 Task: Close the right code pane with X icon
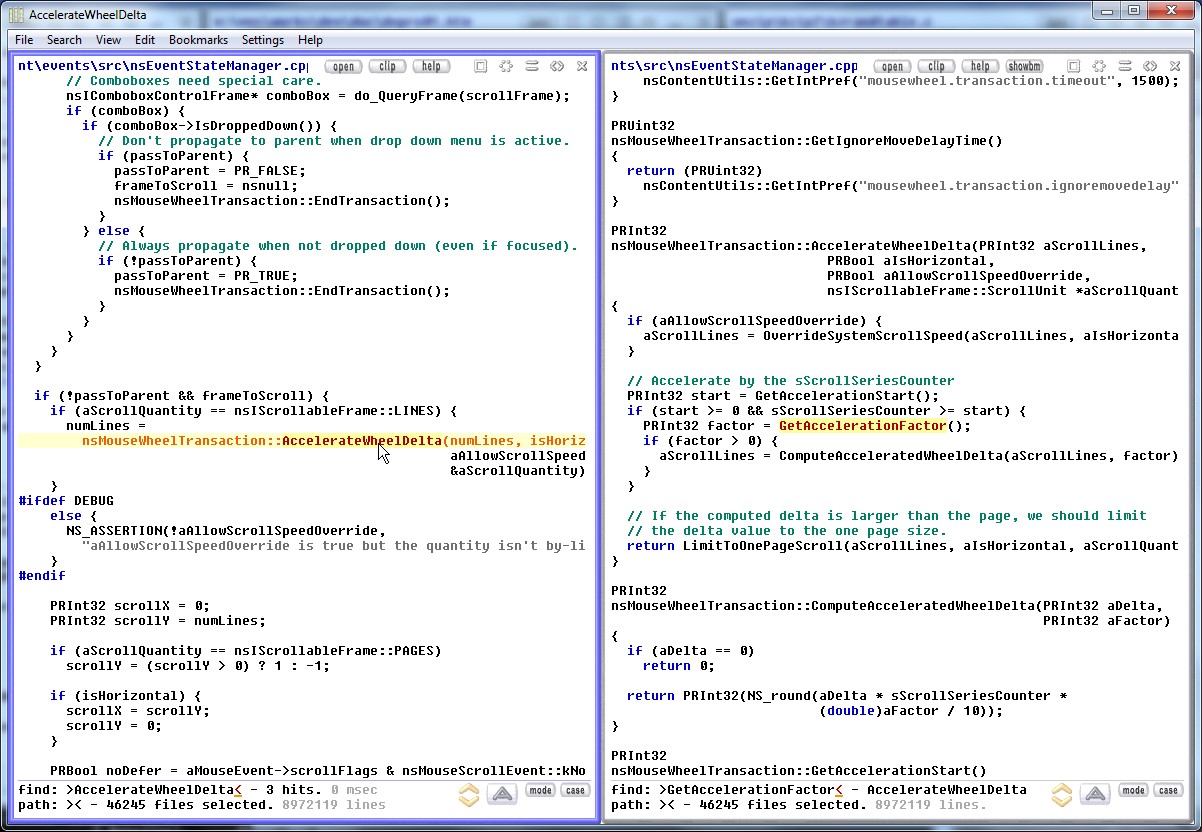pyautogui.click(x=1175, y=66)
